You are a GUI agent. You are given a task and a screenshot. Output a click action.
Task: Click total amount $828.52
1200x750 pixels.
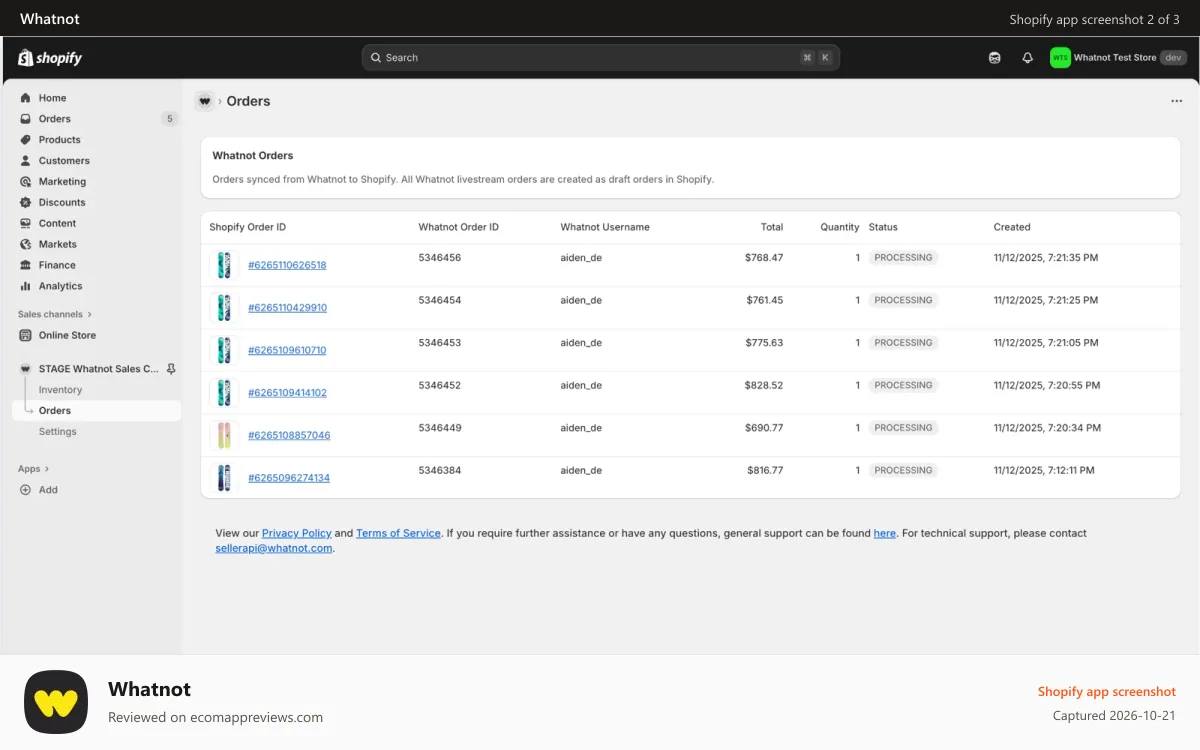[x=764, y=385]
